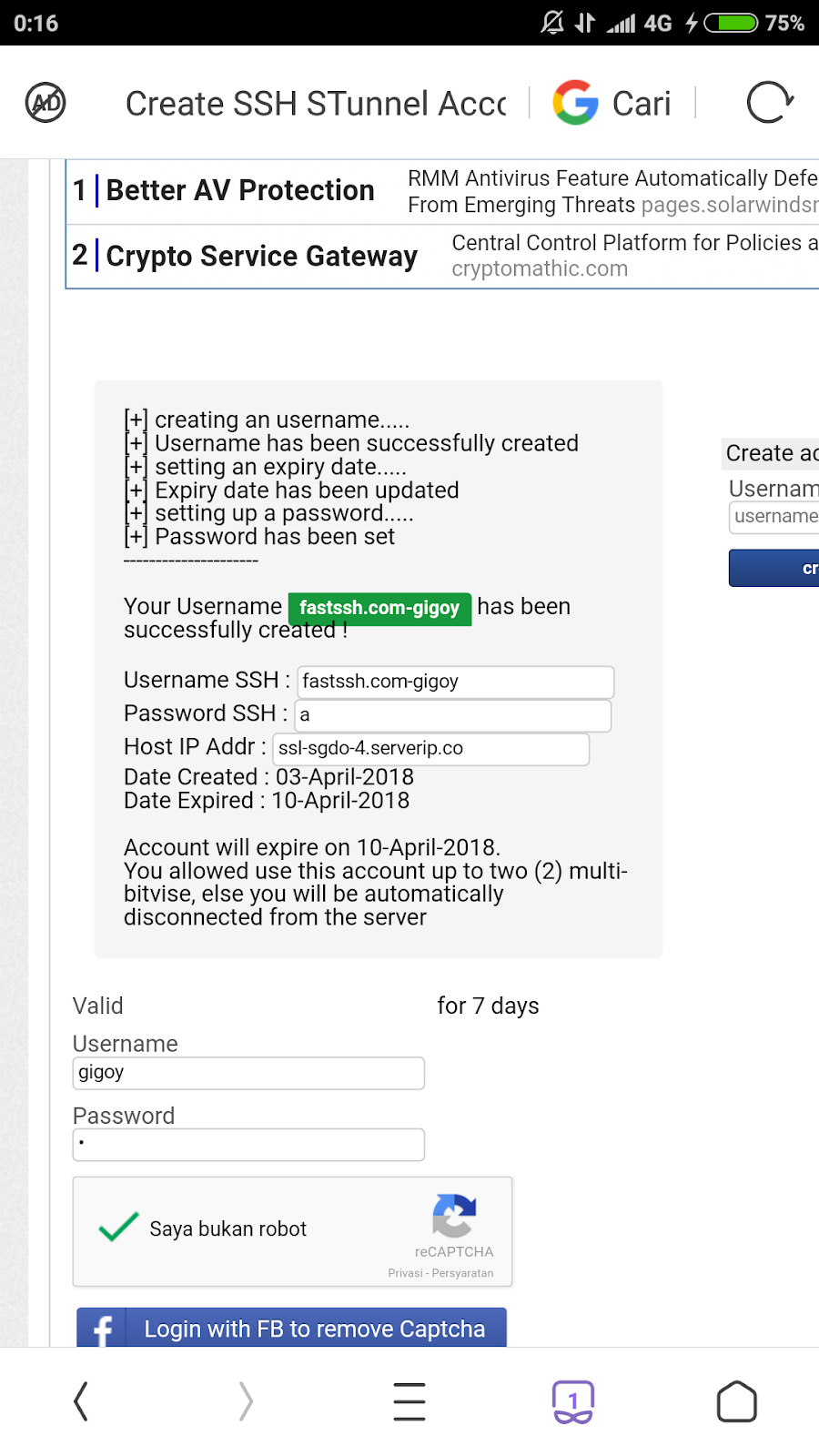Screen dimensions: 819x1456
Task: Edit the Username field containing gigoy
Action: click(x=248, y=1073)
